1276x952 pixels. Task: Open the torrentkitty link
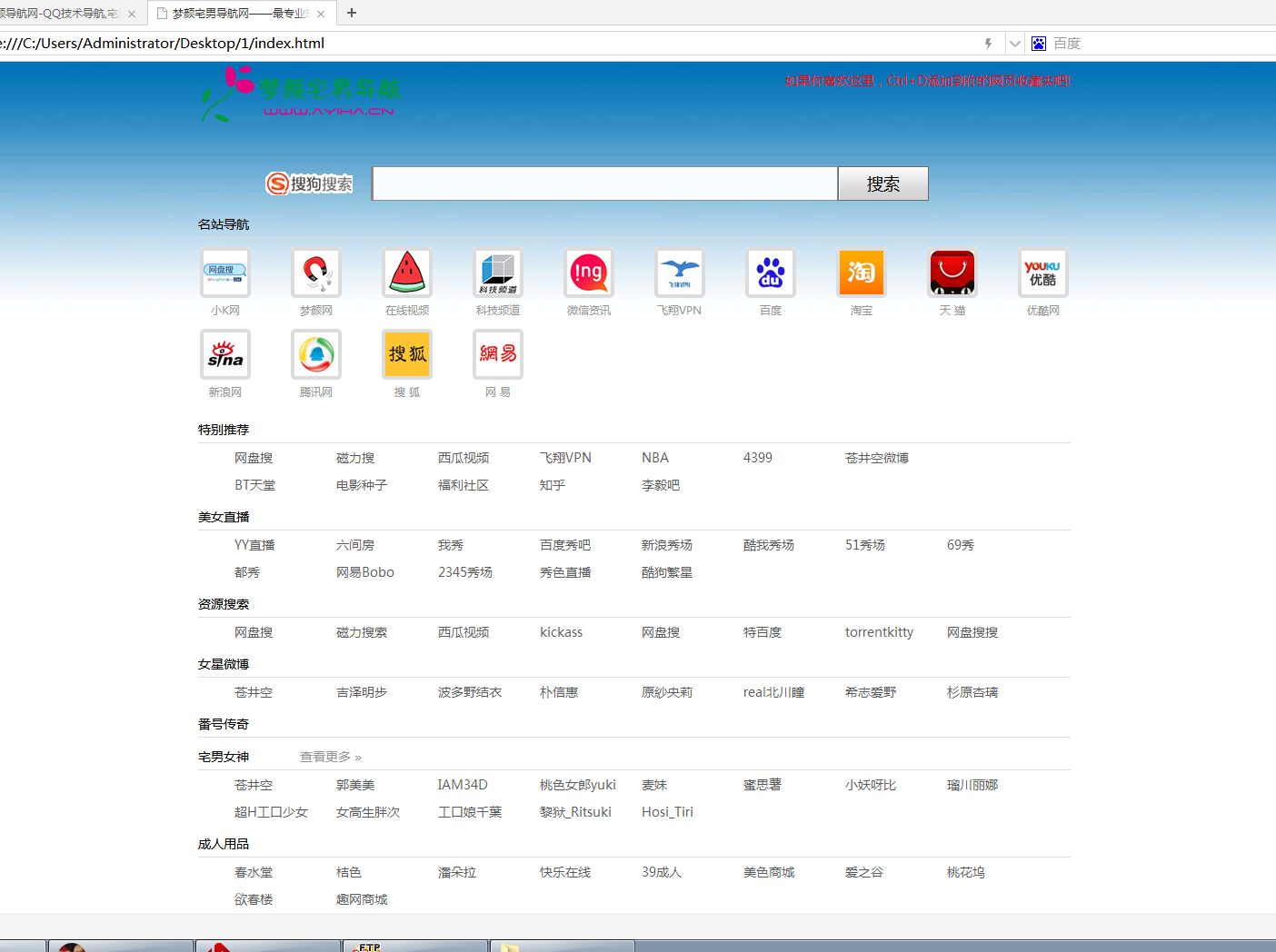point(880,632)
